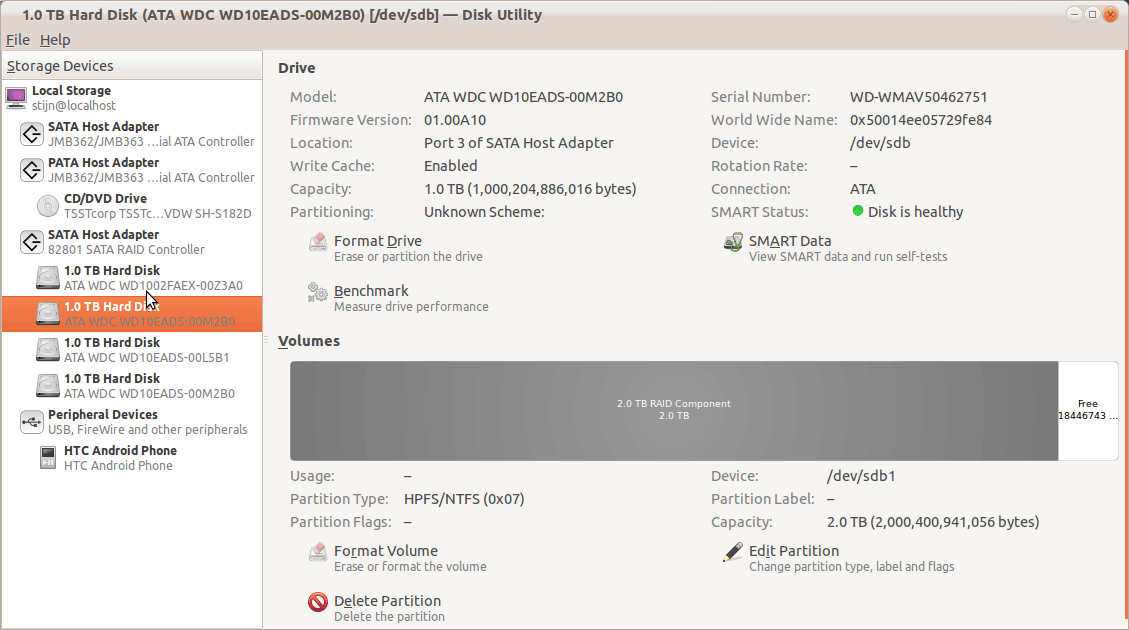The image size is (1129, 630).
Task: Select the PATA Host Adapter entry
Action: point(103,169)
